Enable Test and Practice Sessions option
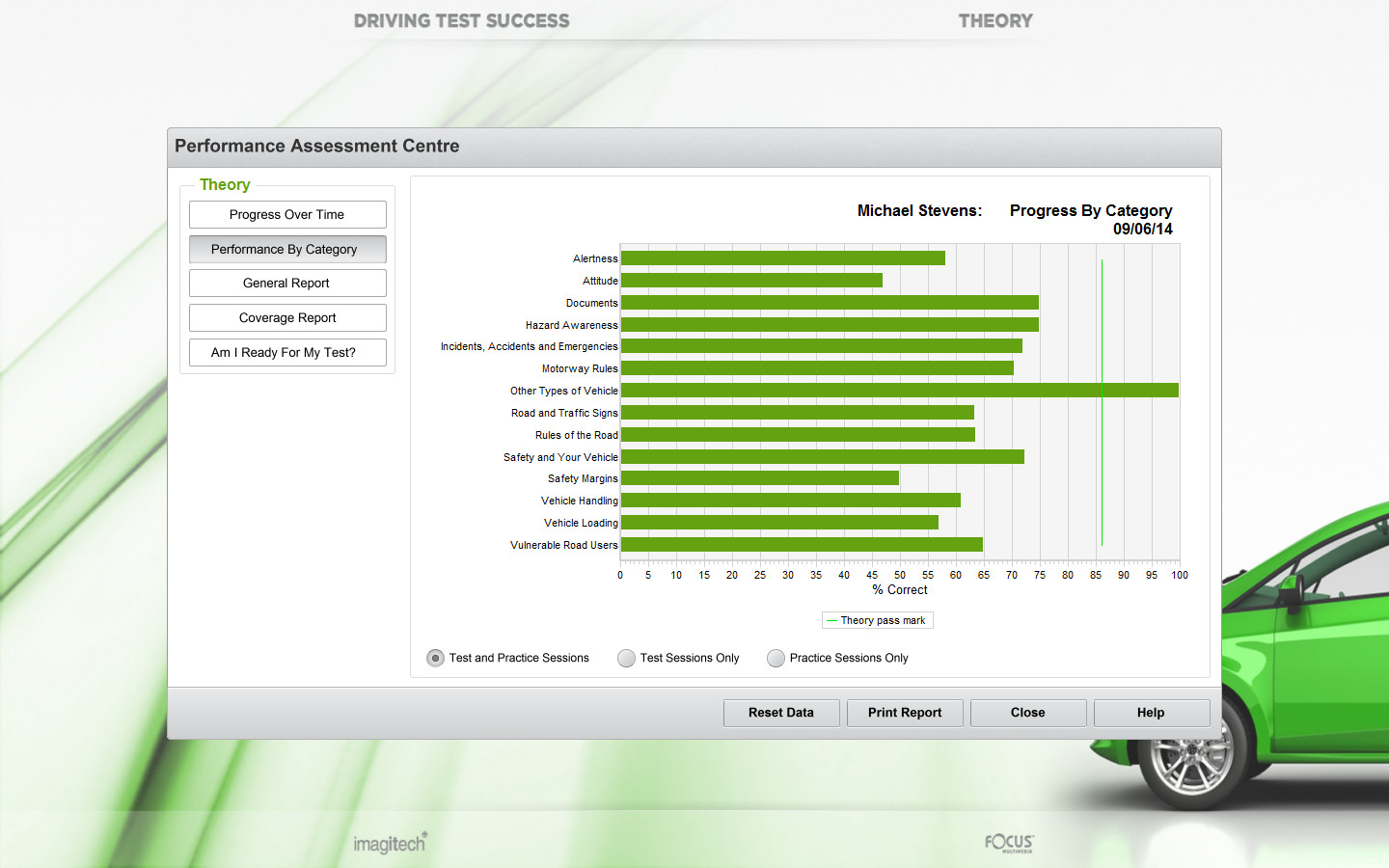This screenshot has height=868, width=1389. point(434,658)
